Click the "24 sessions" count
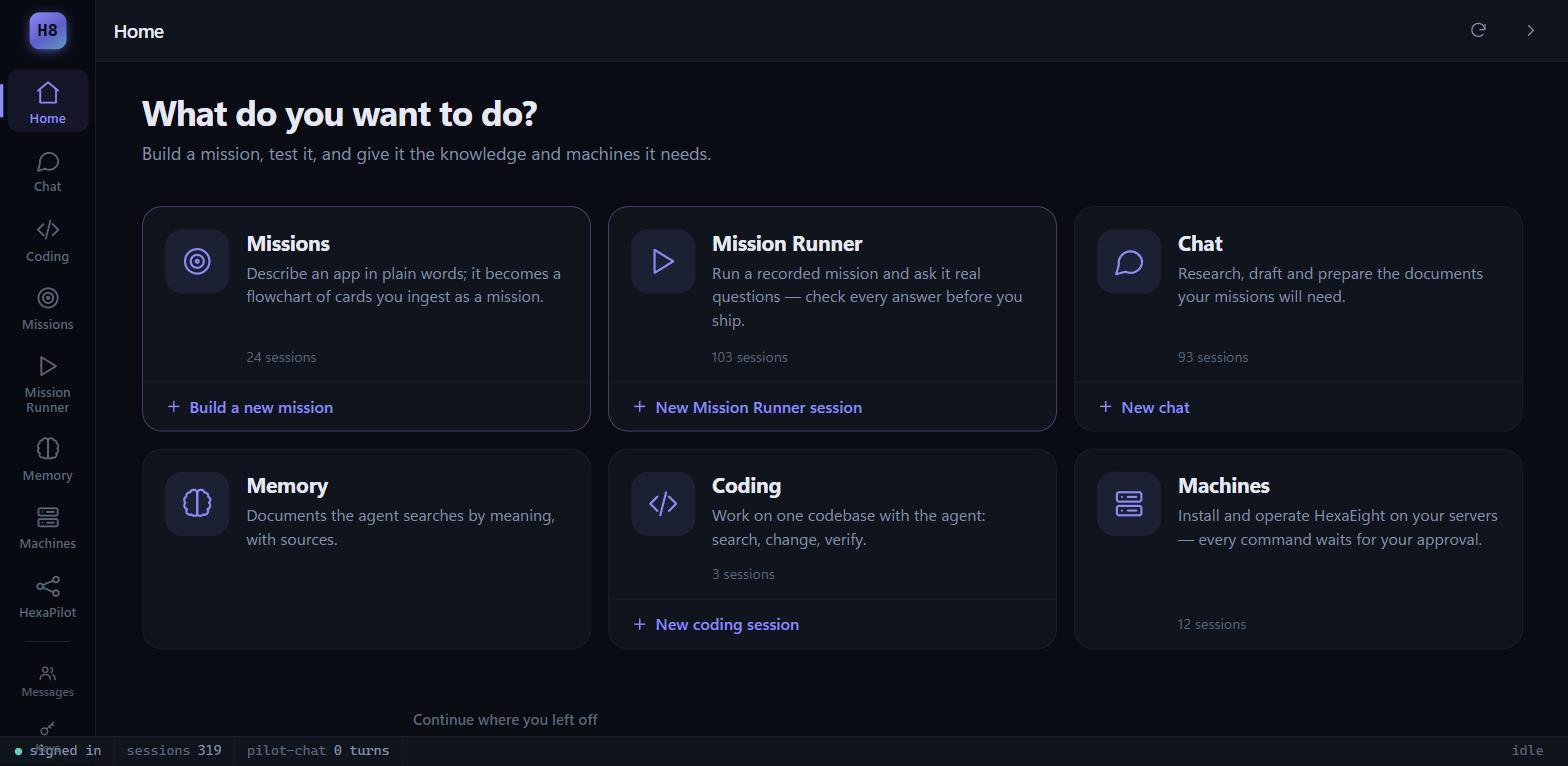Image resolution: width=1568 pixels, height=766 pixels. click(x=281, y=357)
